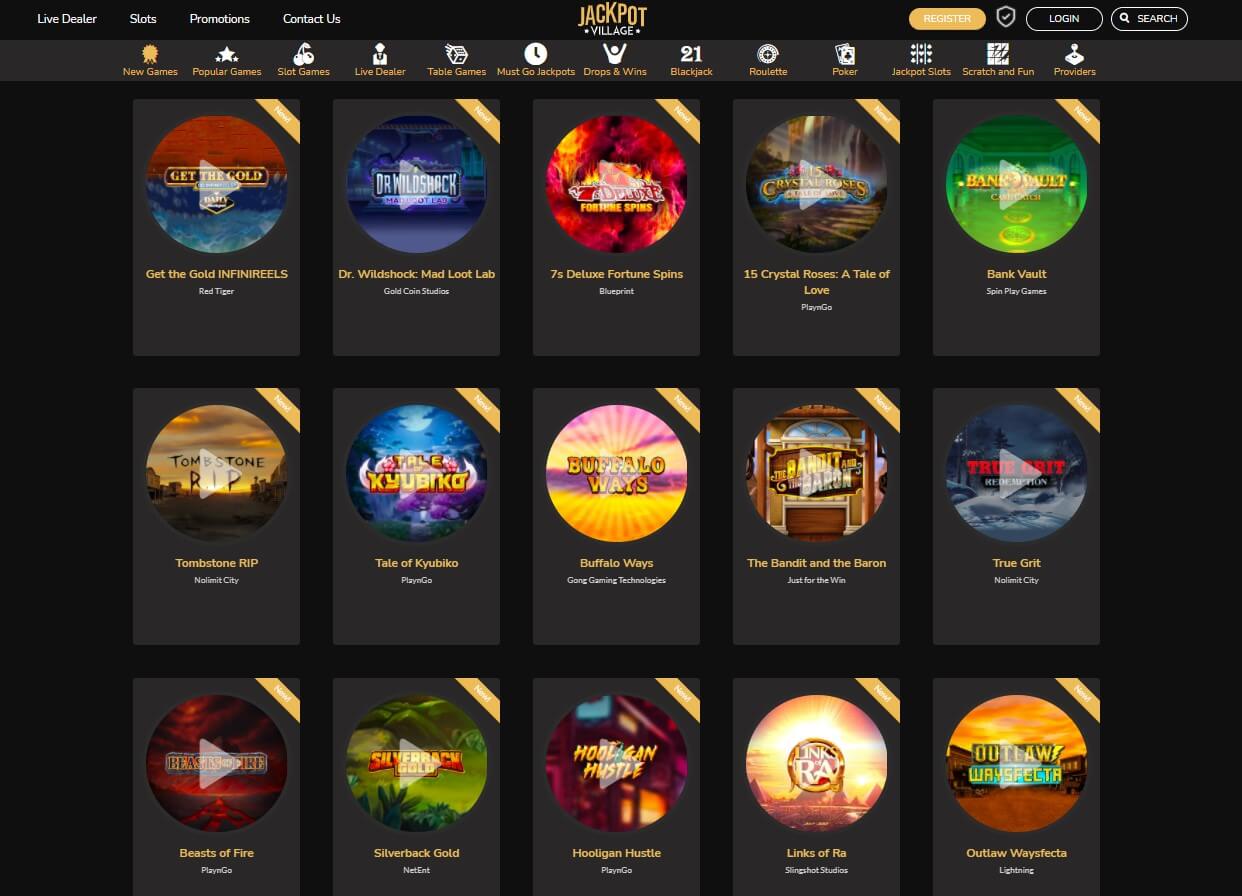1242x896 pixels.
Task: Play the Hooligan Hustle thumbnail
Action: click(616, 763)
